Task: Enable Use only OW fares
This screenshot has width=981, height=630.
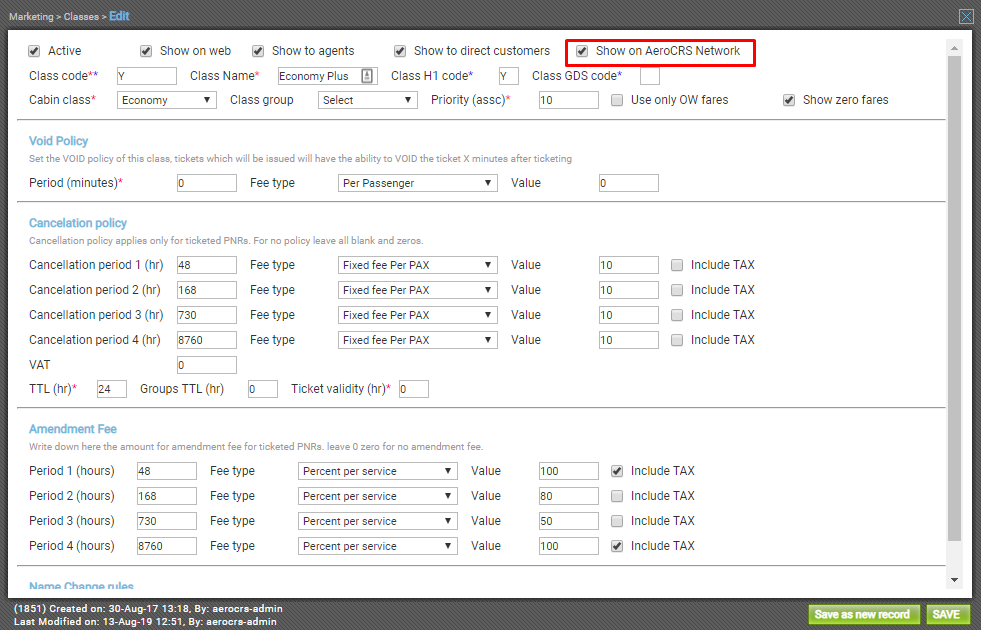Action: pos(618,100)
